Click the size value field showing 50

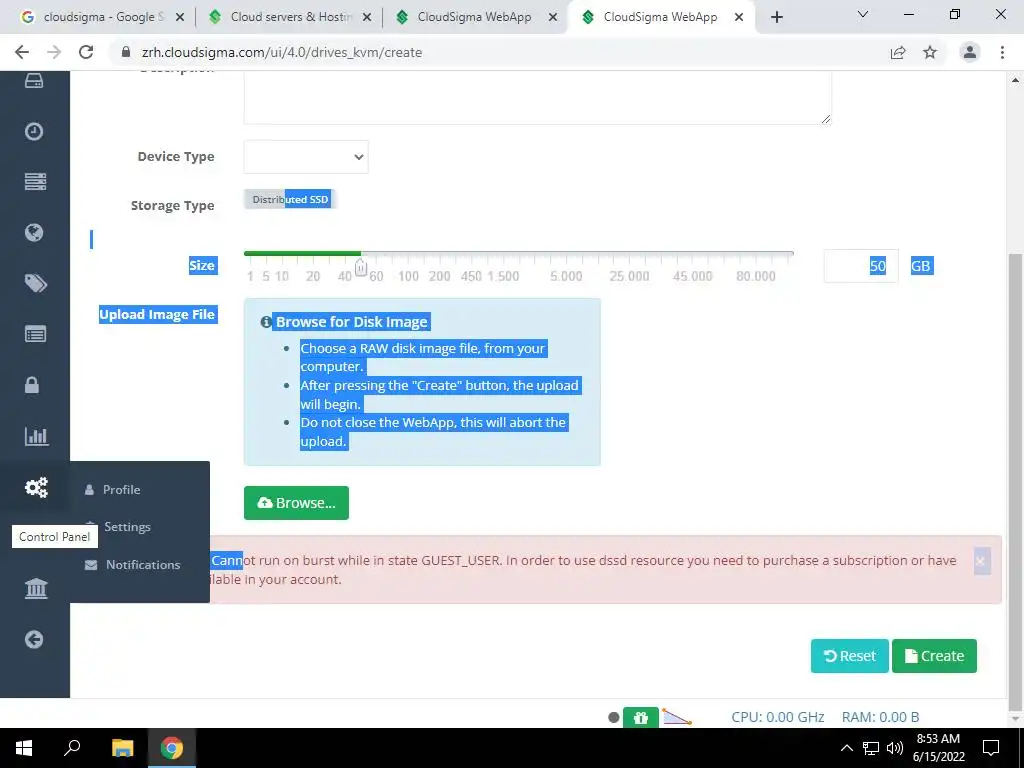point(861,266)
